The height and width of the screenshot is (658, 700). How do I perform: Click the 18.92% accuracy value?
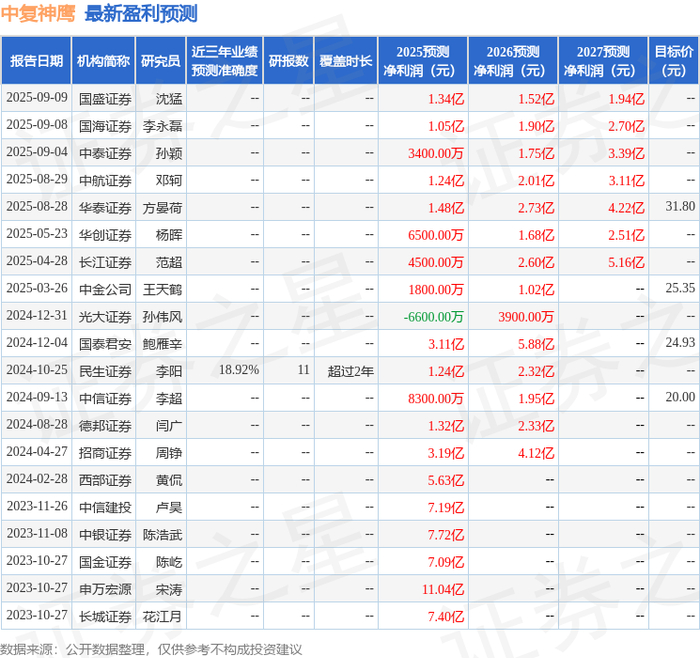pos(239,370)
